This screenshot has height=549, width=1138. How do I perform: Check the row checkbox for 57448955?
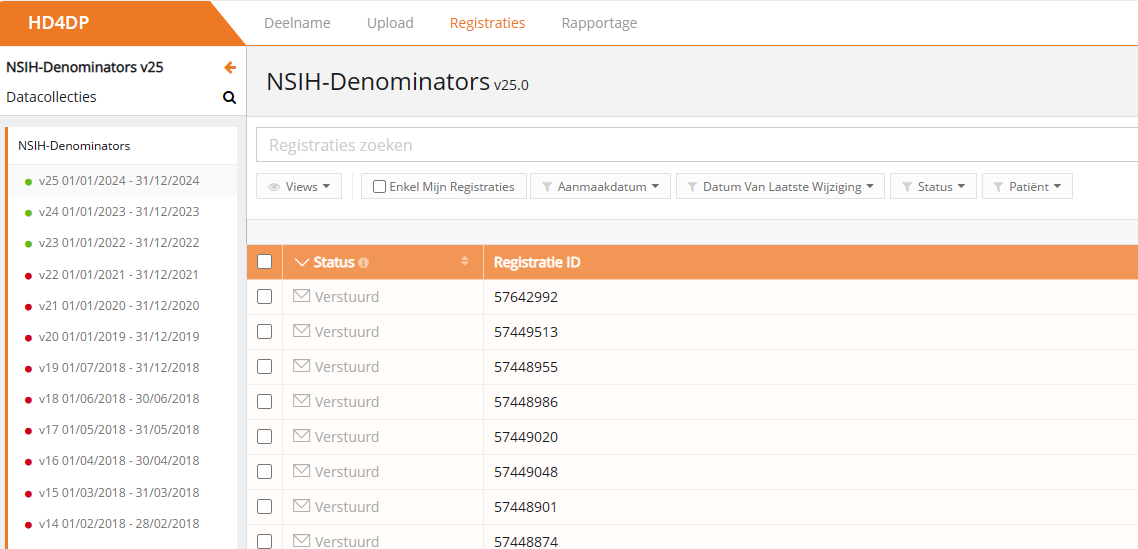[x=264, y=367]
